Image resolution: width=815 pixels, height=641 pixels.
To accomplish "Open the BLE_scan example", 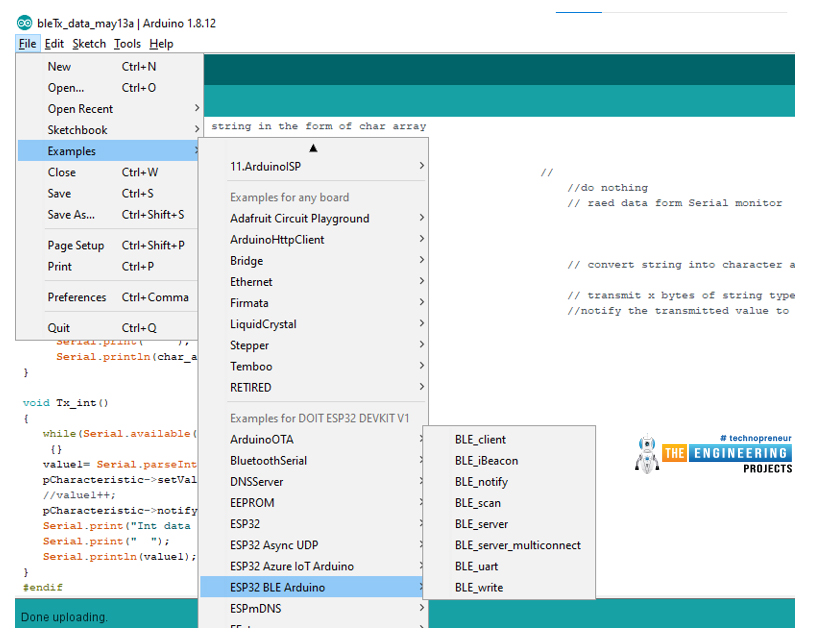I will pyautogui.click(x=509, y=503).
